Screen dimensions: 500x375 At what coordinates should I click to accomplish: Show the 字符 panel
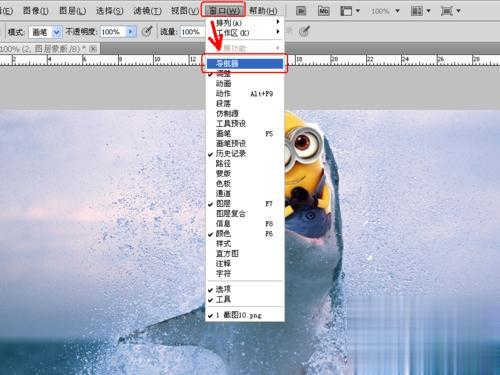click(x=245, y=274)
